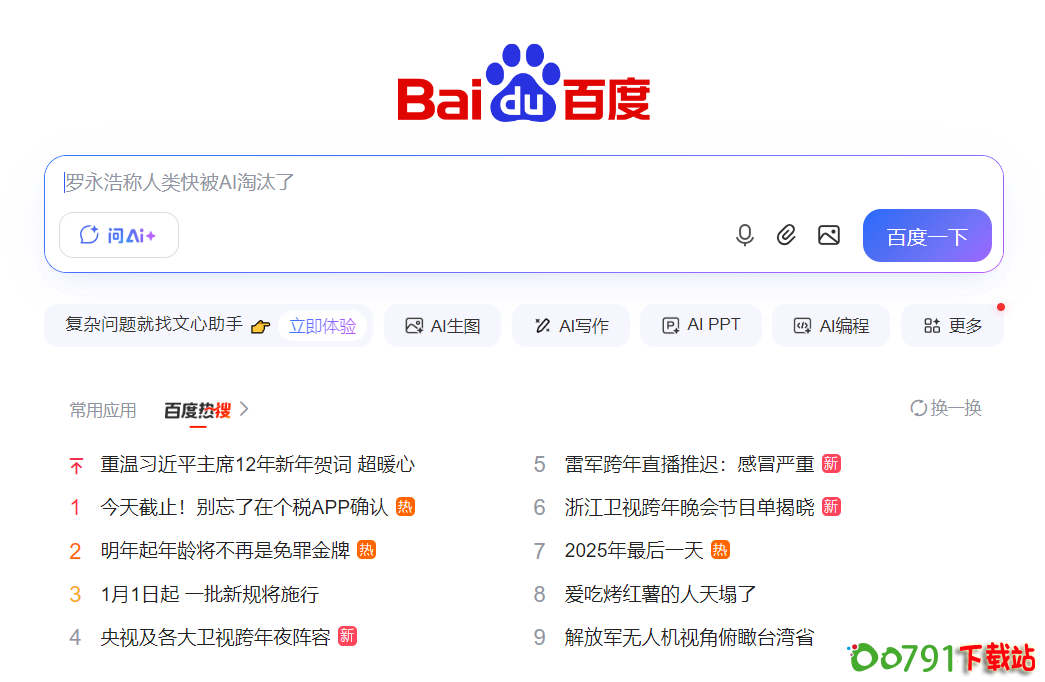Click the 热 badge next to 2025年最后一天

click(720, 549)
